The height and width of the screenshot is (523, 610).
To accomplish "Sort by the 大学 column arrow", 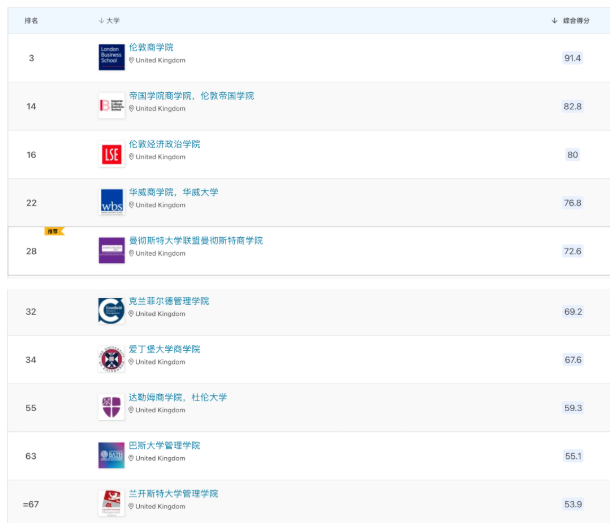I will pos(102,21).
